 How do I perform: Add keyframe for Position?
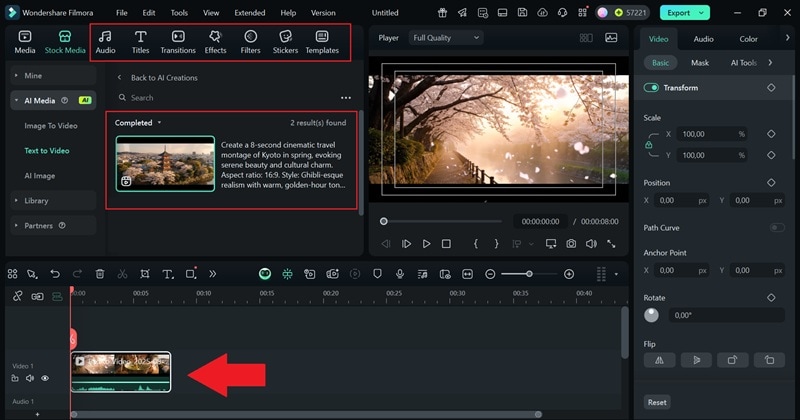[x=771, y=183]
